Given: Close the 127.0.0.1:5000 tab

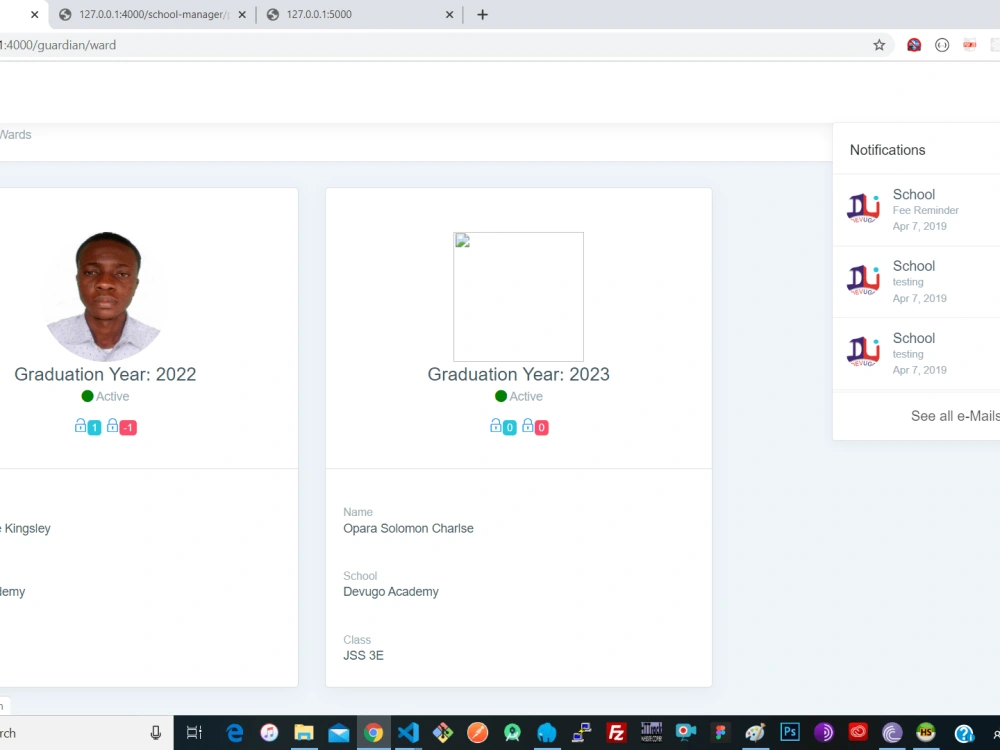Looking at the screenshot, I should pos(449,15).
